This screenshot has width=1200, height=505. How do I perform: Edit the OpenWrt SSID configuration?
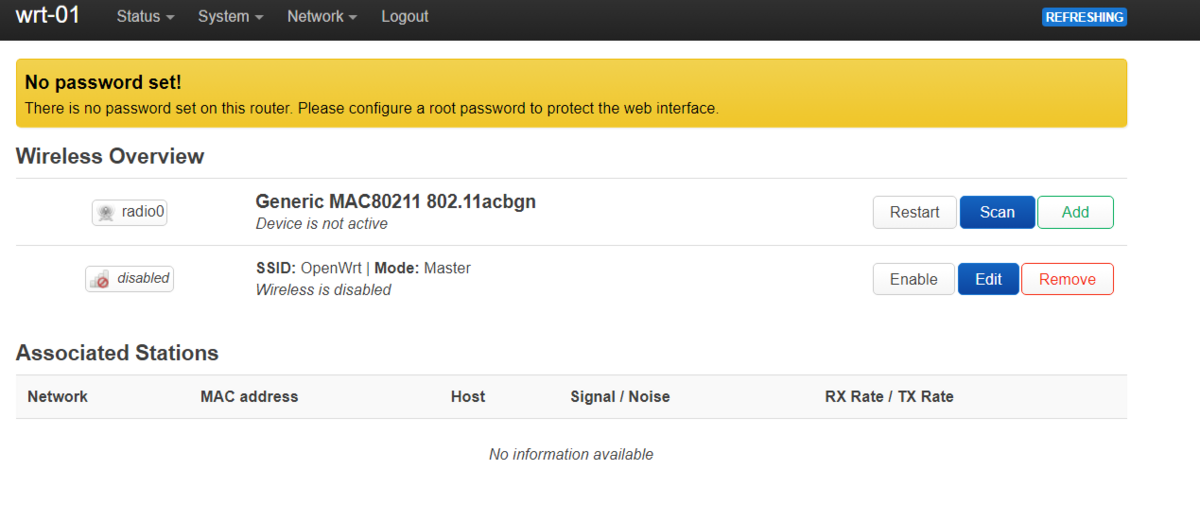tap(988, 279)
